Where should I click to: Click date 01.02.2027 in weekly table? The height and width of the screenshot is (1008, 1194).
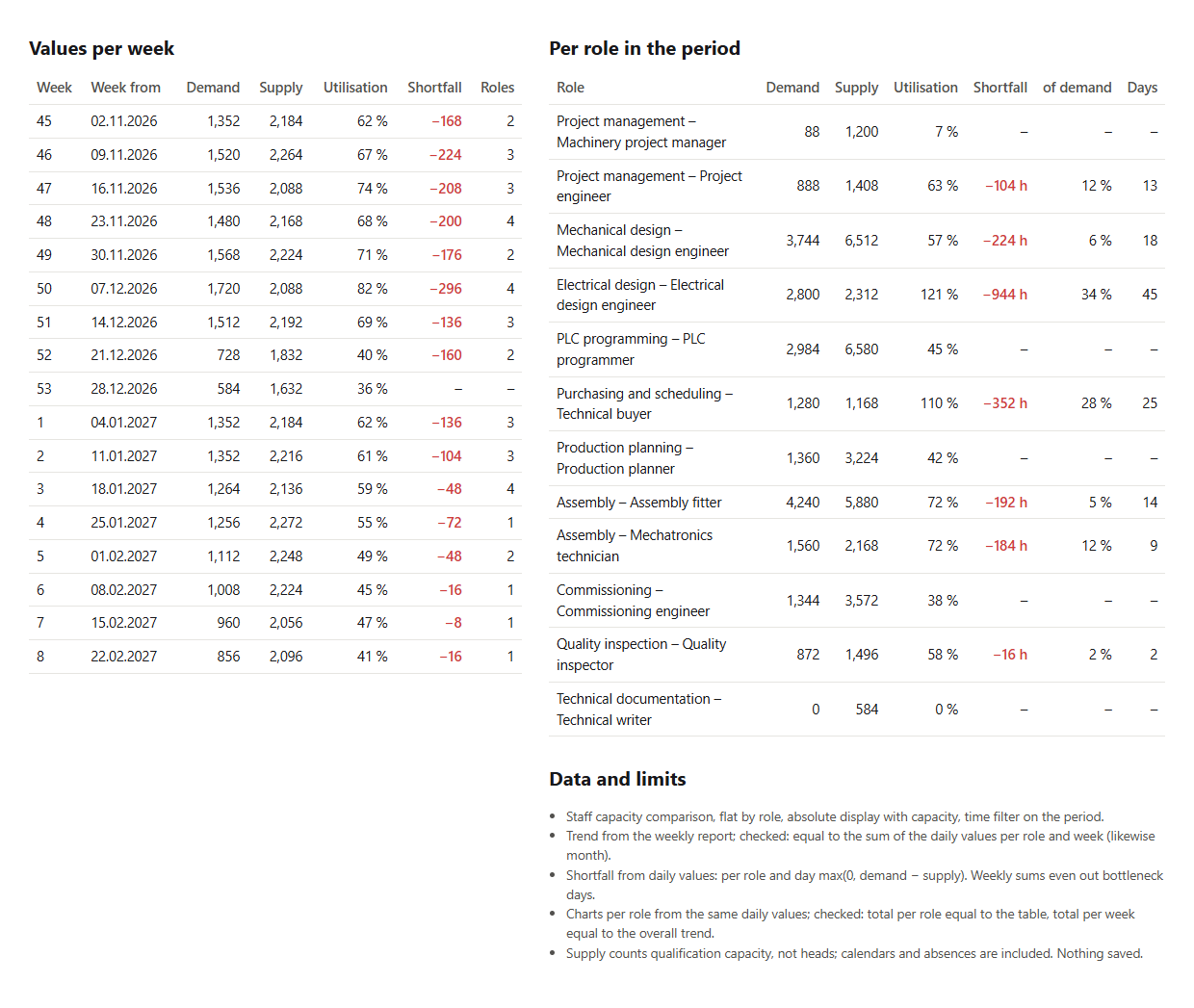click(x=124, y=556)
